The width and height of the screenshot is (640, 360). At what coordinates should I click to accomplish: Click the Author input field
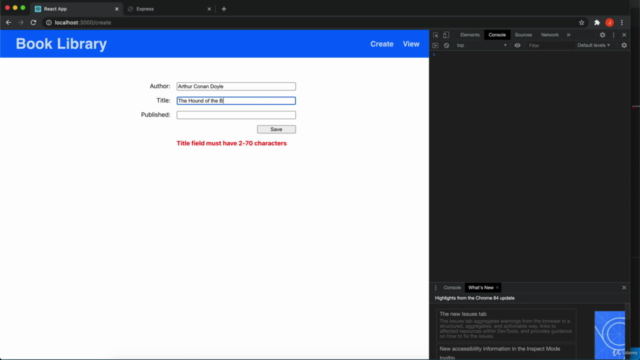[236, 86]
